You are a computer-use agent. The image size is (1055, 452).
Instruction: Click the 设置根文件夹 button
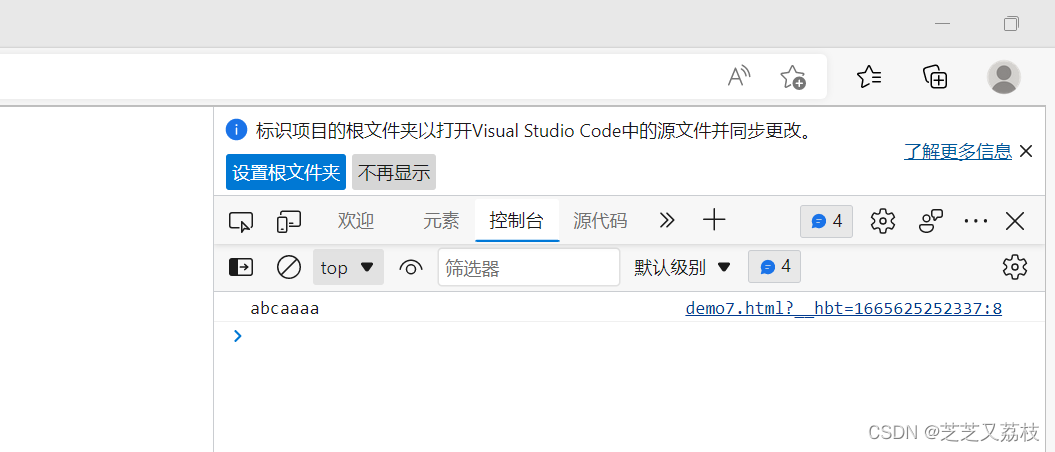286,172
